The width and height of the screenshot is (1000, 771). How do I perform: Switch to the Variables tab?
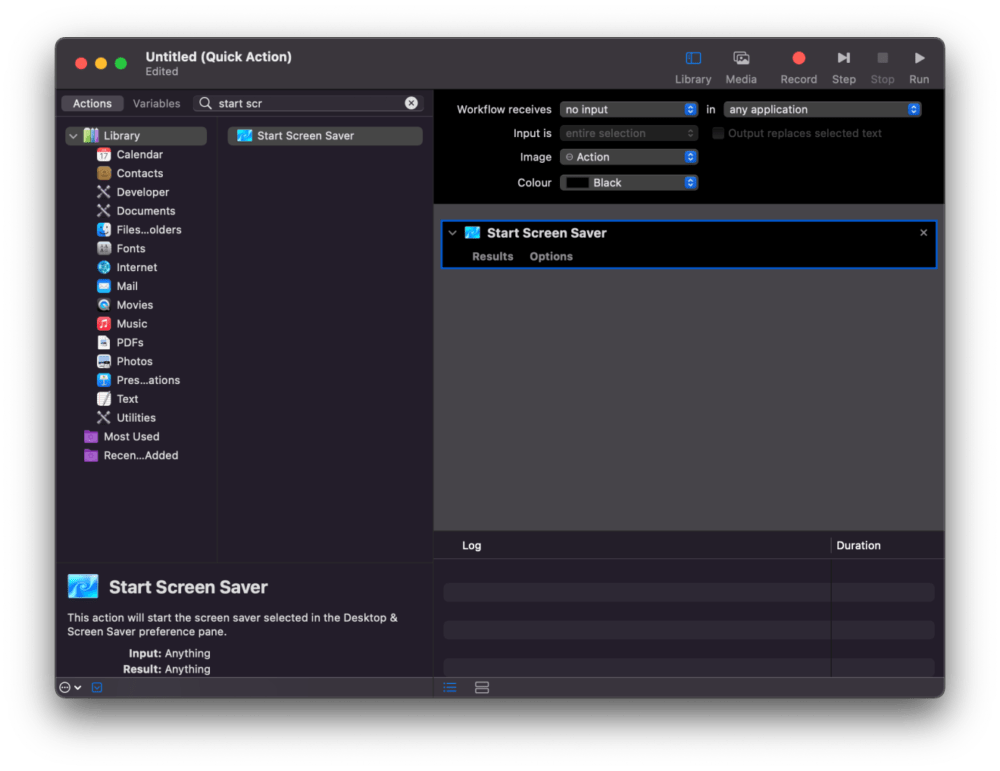tap(156, 103)
